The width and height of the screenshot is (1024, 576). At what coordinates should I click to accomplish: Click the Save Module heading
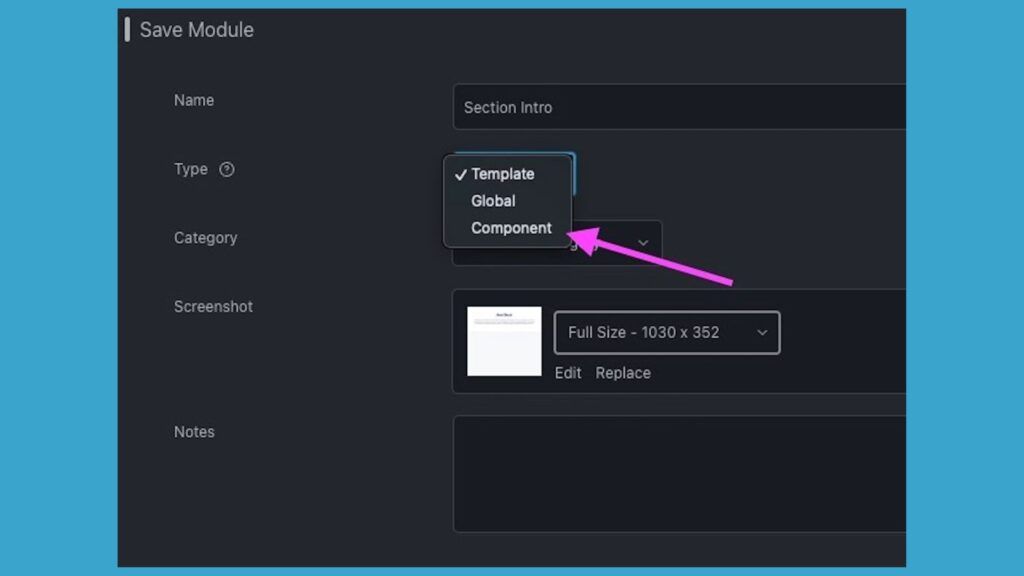(196, 30)
